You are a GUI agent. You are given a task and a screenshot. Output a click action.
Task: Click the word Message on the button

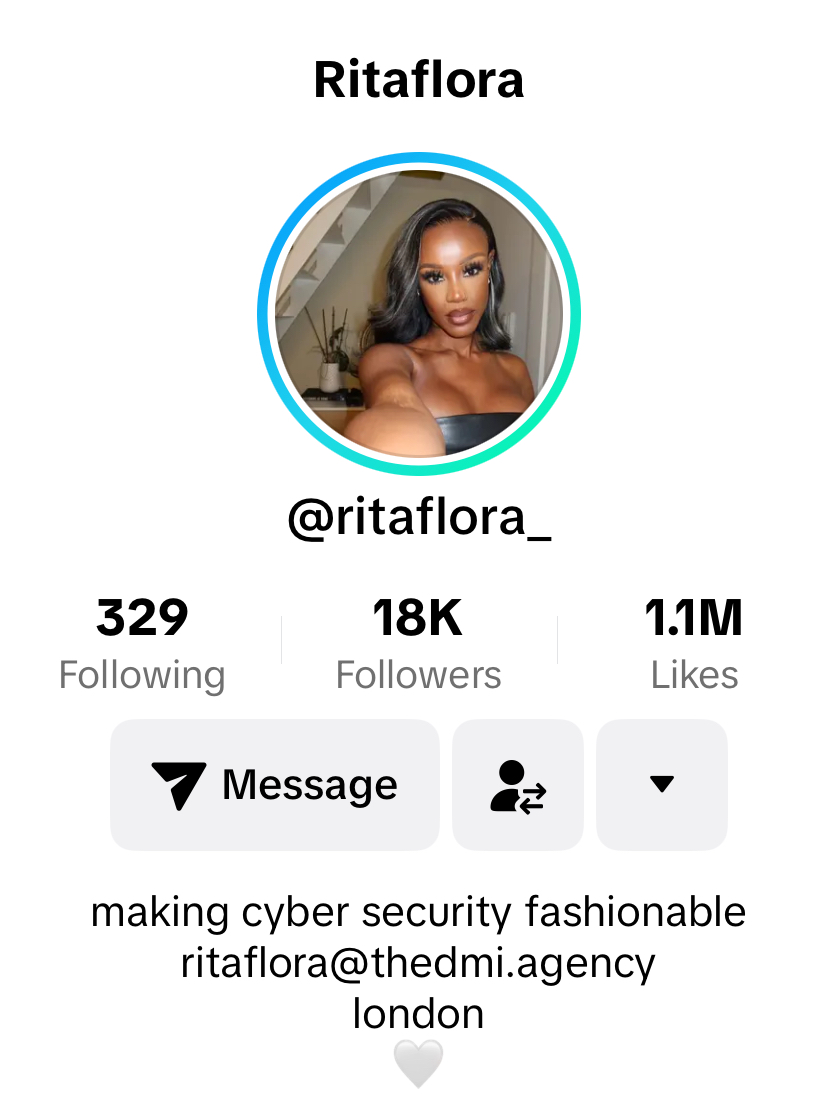click(310, 786)
